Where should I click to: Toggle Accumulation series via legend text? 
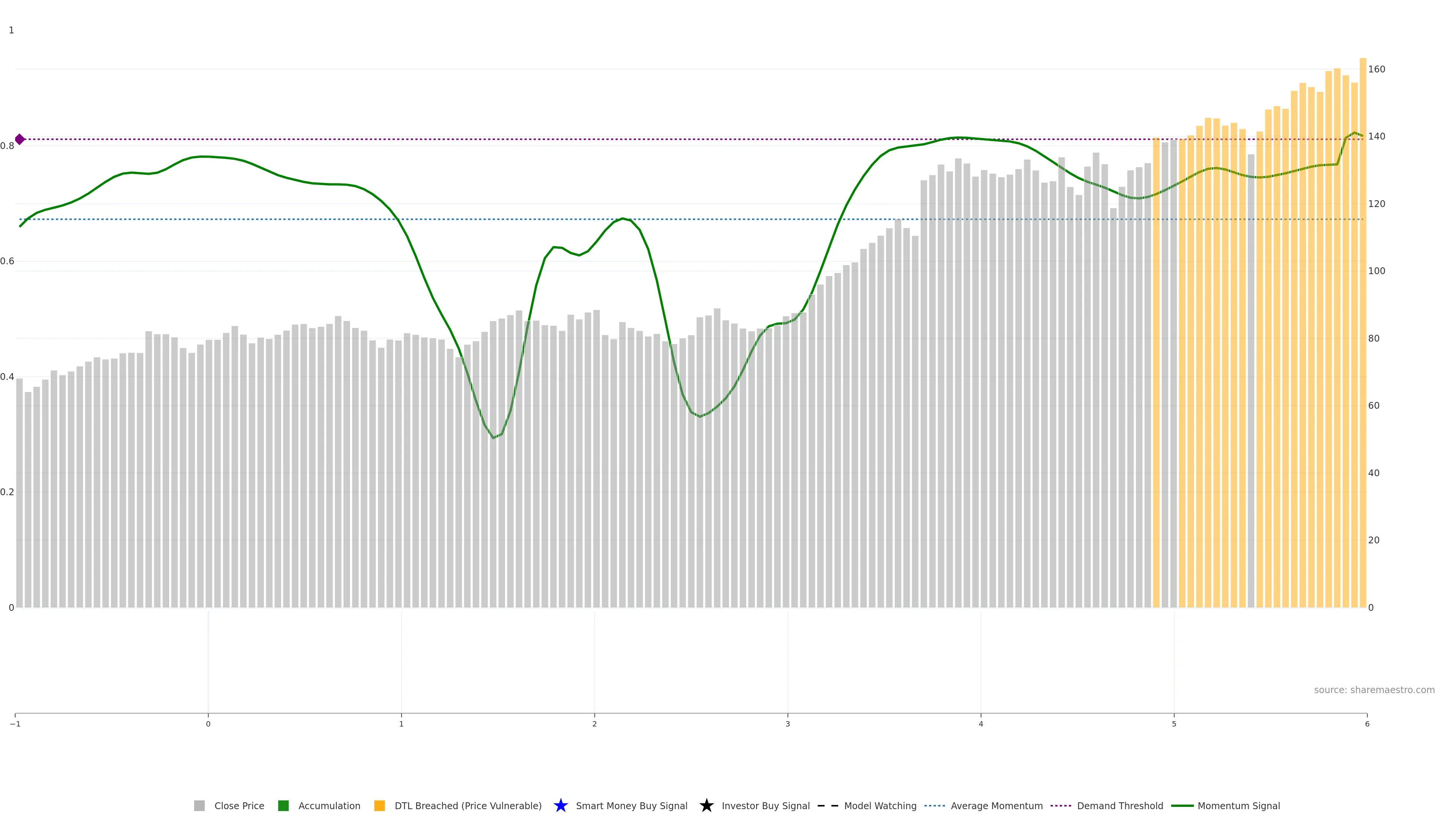[x=329, y=805]
